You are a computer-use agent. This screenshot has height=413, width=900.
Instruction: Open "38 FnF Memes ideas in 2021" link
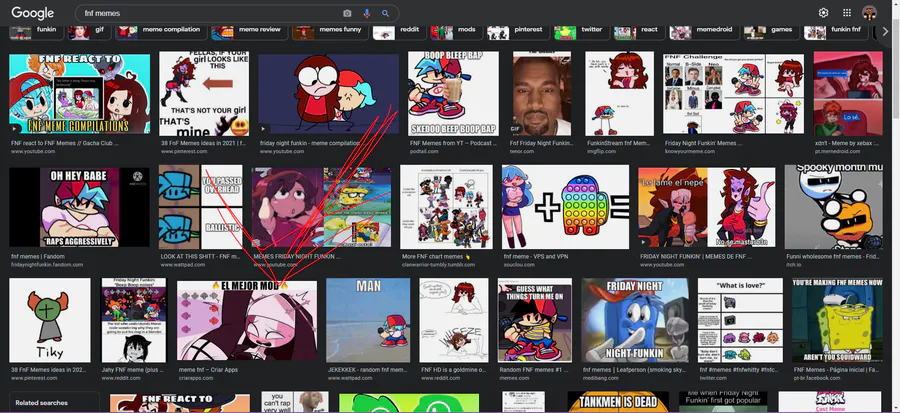pyautogui.click(x=204, y=143)
